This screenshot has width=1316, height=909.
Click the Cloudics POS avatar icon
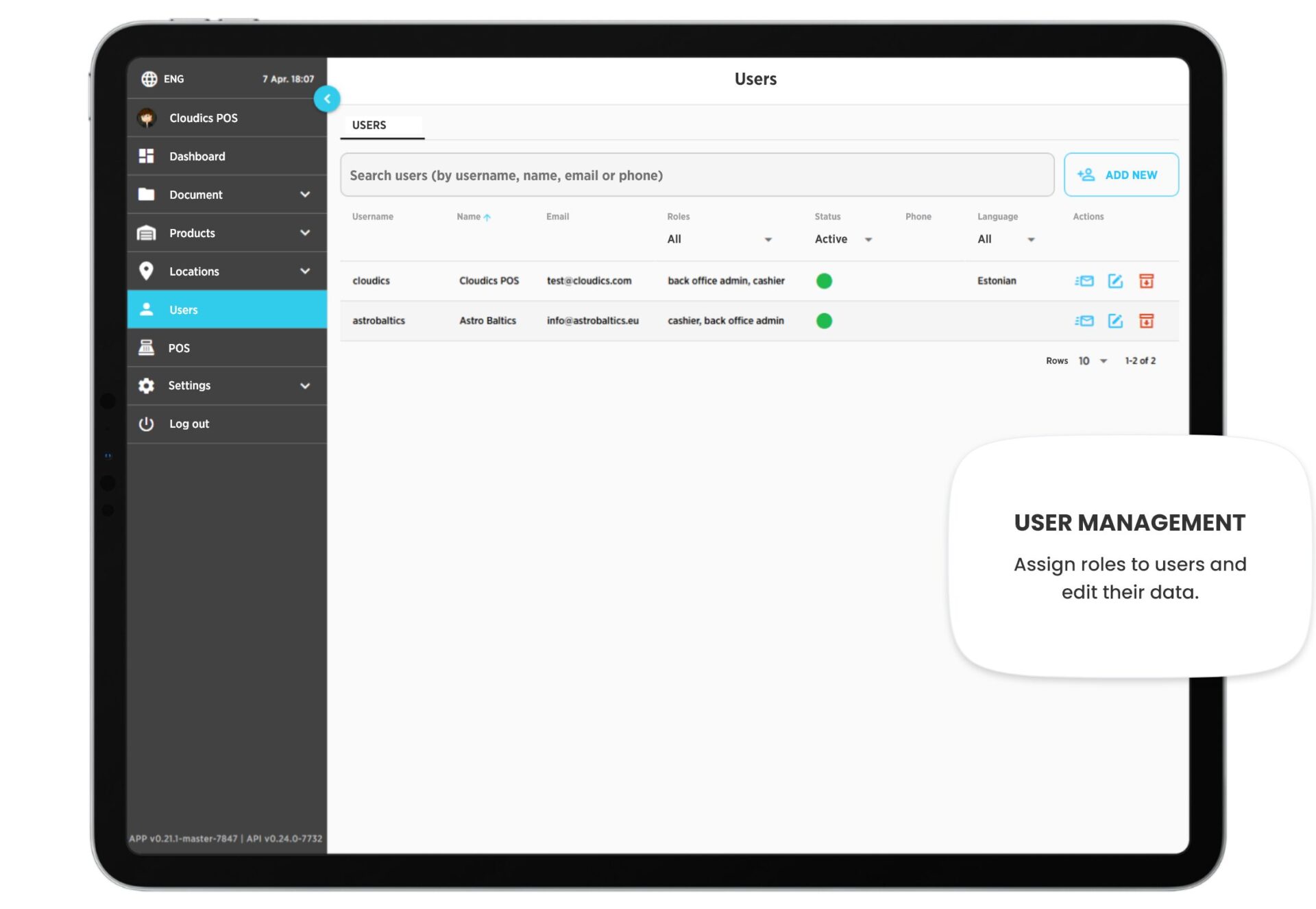(147, 118)
